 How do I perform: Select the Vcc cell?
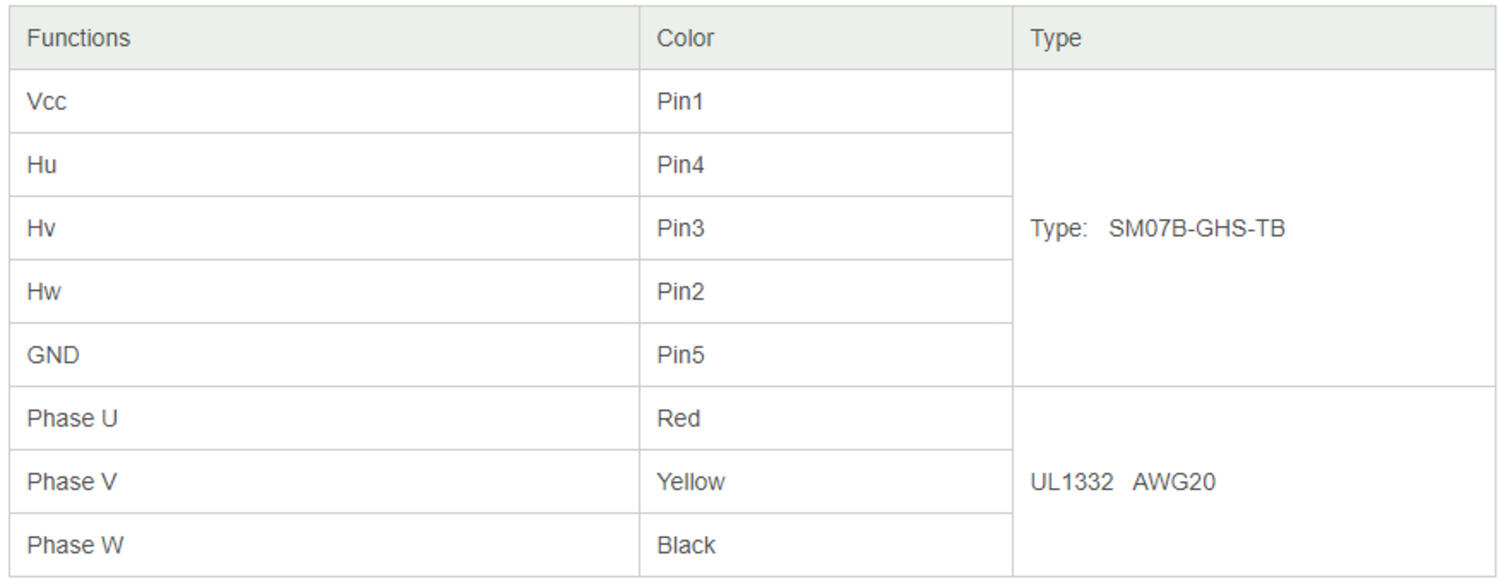[x=47, y=102]
